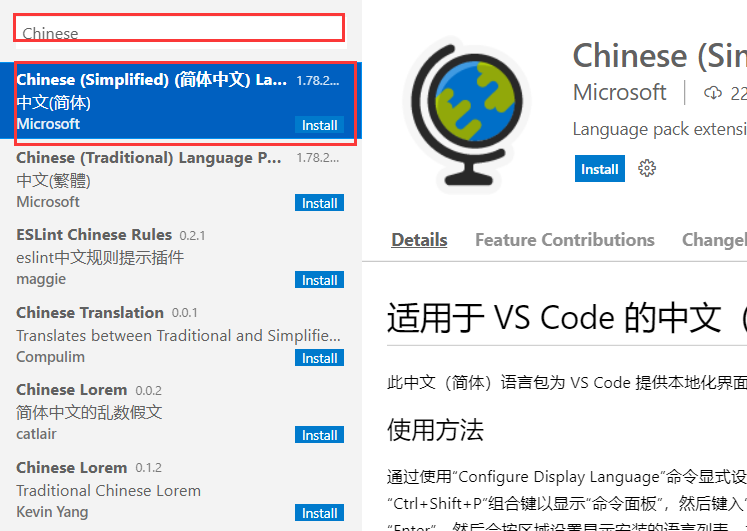Install ESLint Chinese Rules by maggie

click(319, 280)
